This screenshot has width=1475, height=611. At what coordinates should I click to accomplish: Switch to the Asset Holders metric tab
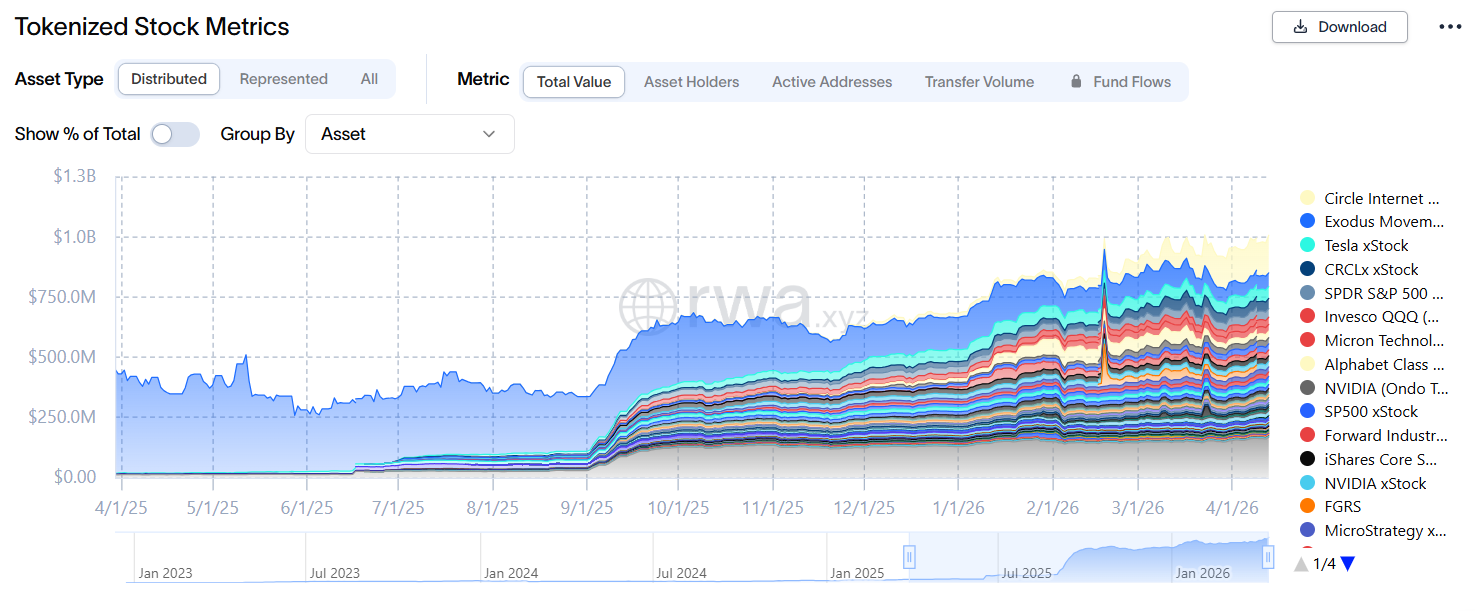coord(691,82)
